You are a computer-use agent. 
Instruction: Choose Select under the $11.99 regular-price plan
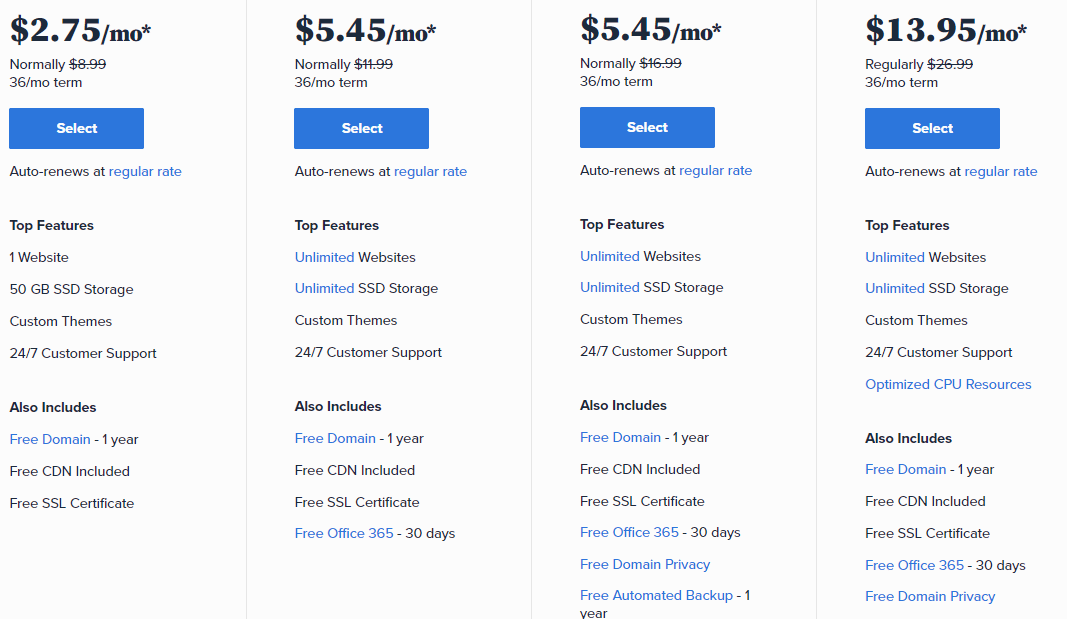(x=361, y=129)
